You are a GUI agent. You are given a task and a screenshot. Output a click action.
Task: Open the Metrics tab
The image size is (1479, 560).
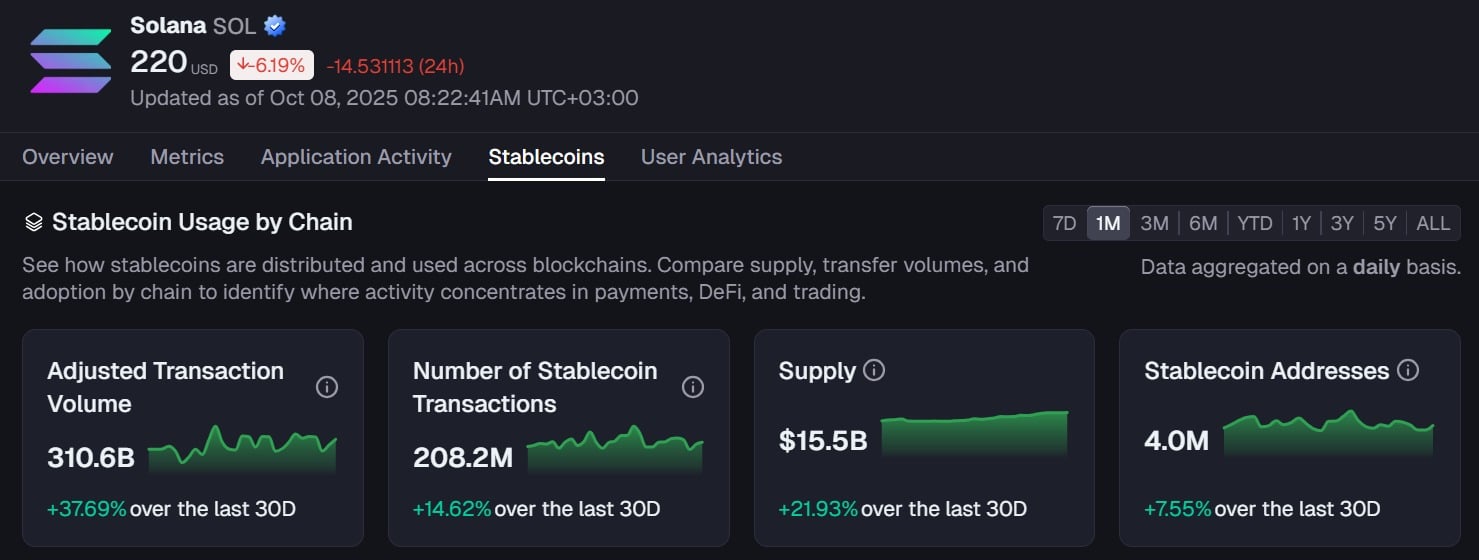click(x=187, y=157)
